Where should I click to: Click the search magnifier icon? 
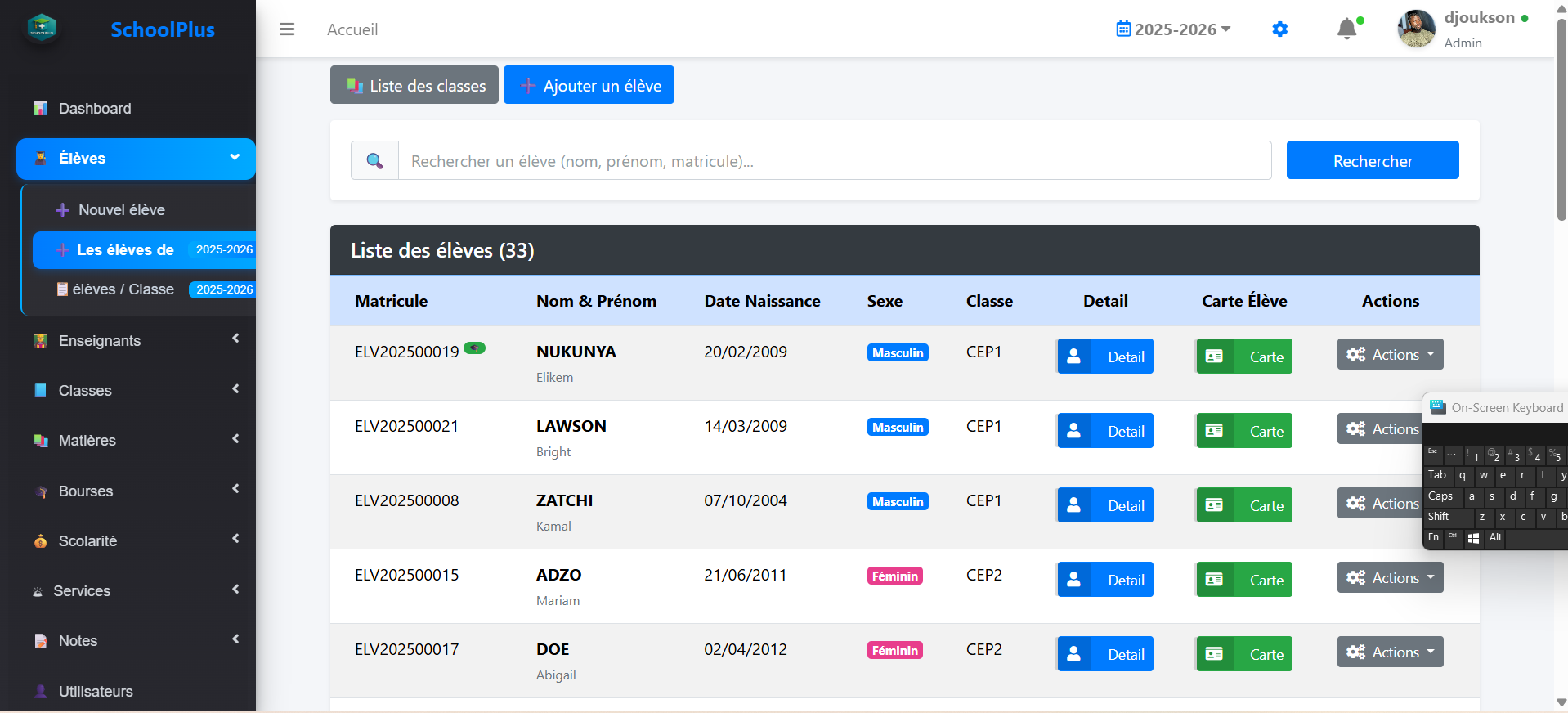tap(374, 161)
